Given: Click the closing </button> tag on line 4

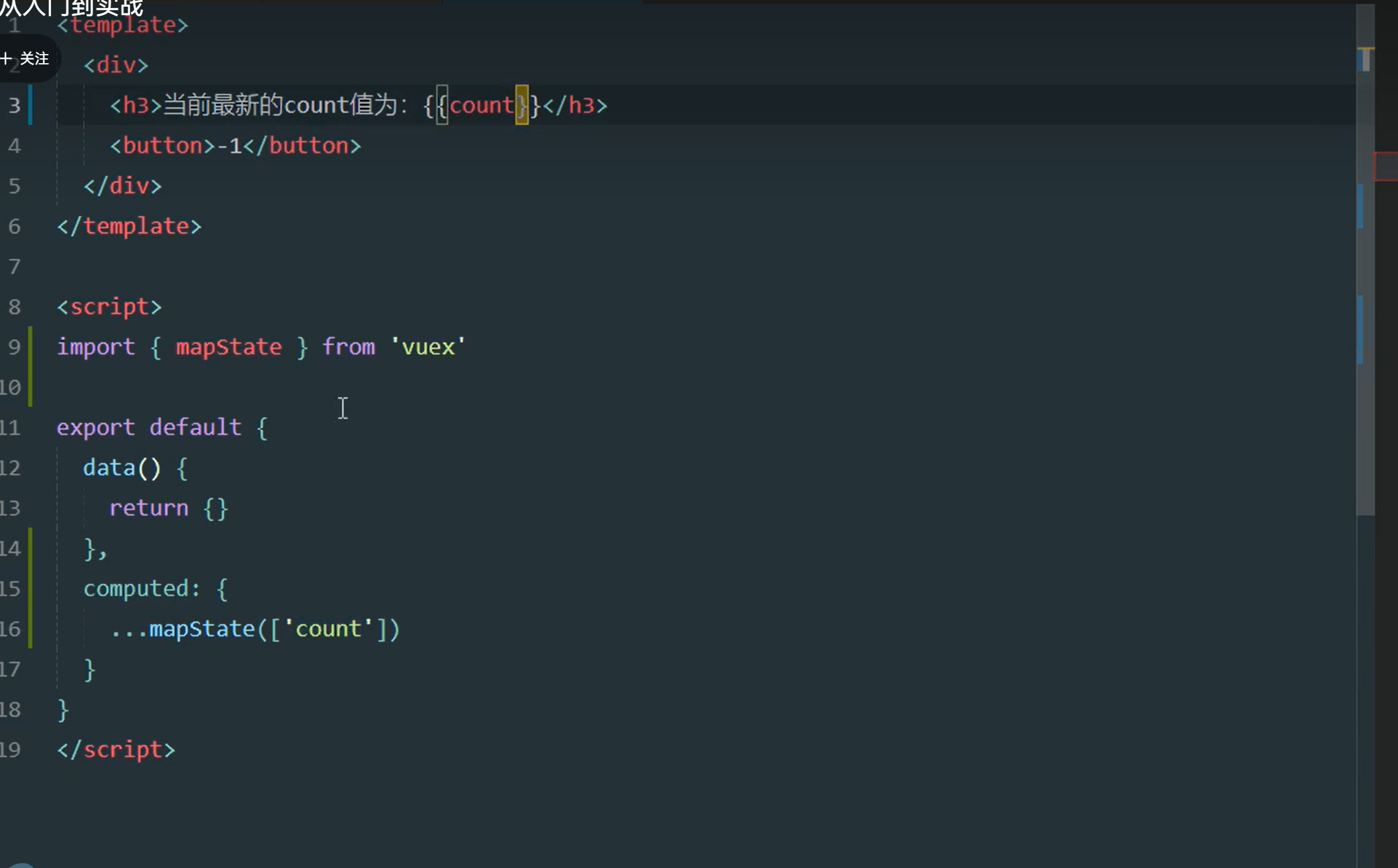Looking at the screenshot, I should [302, 146].
